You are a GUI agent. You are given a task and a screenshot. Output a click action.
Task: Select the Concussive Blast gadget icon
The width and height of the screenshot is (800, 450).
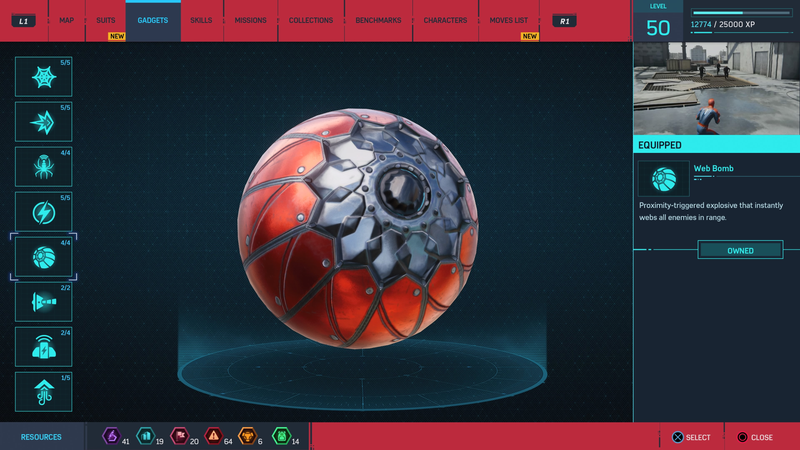point(43,347)
